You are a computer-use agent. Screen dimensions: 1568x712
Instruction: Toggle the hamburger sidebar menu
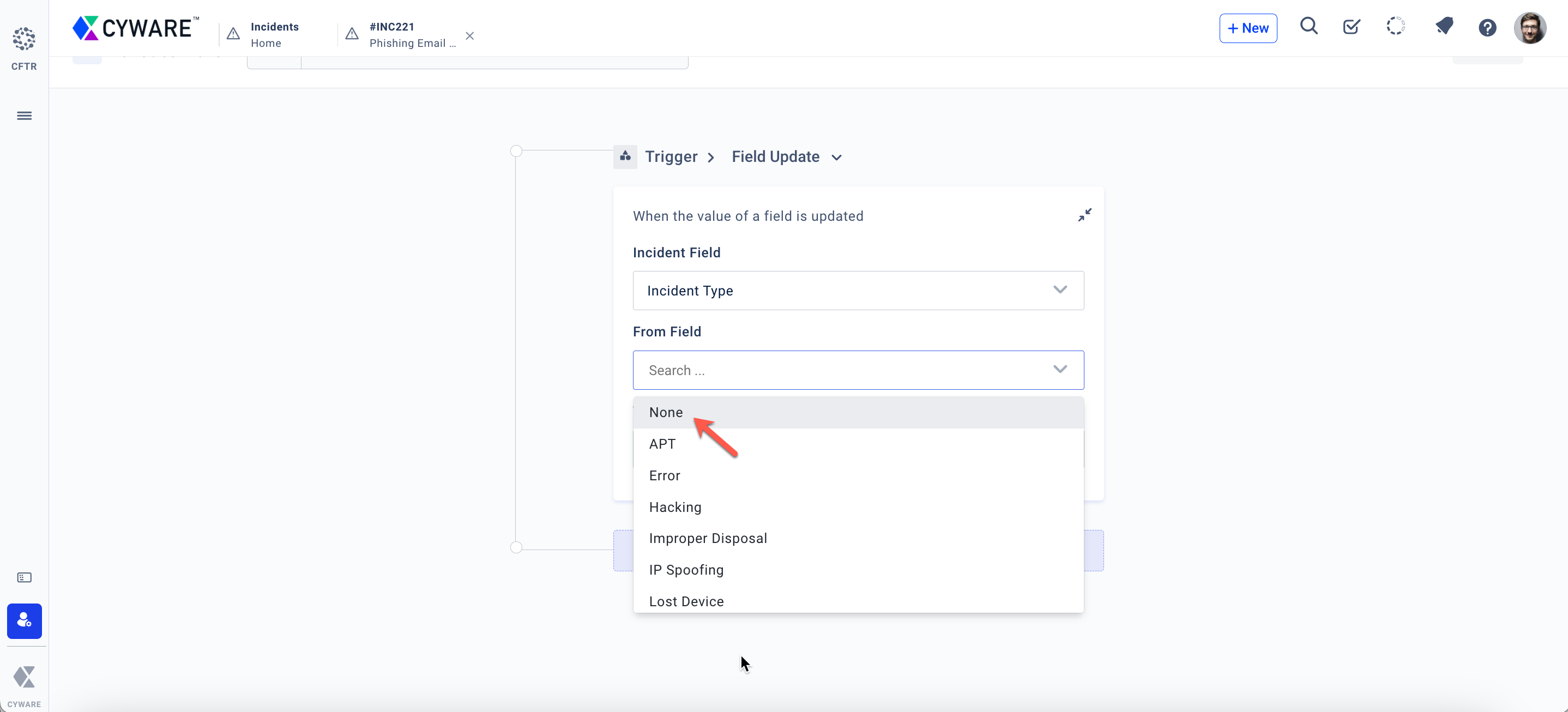coord(24,116)
